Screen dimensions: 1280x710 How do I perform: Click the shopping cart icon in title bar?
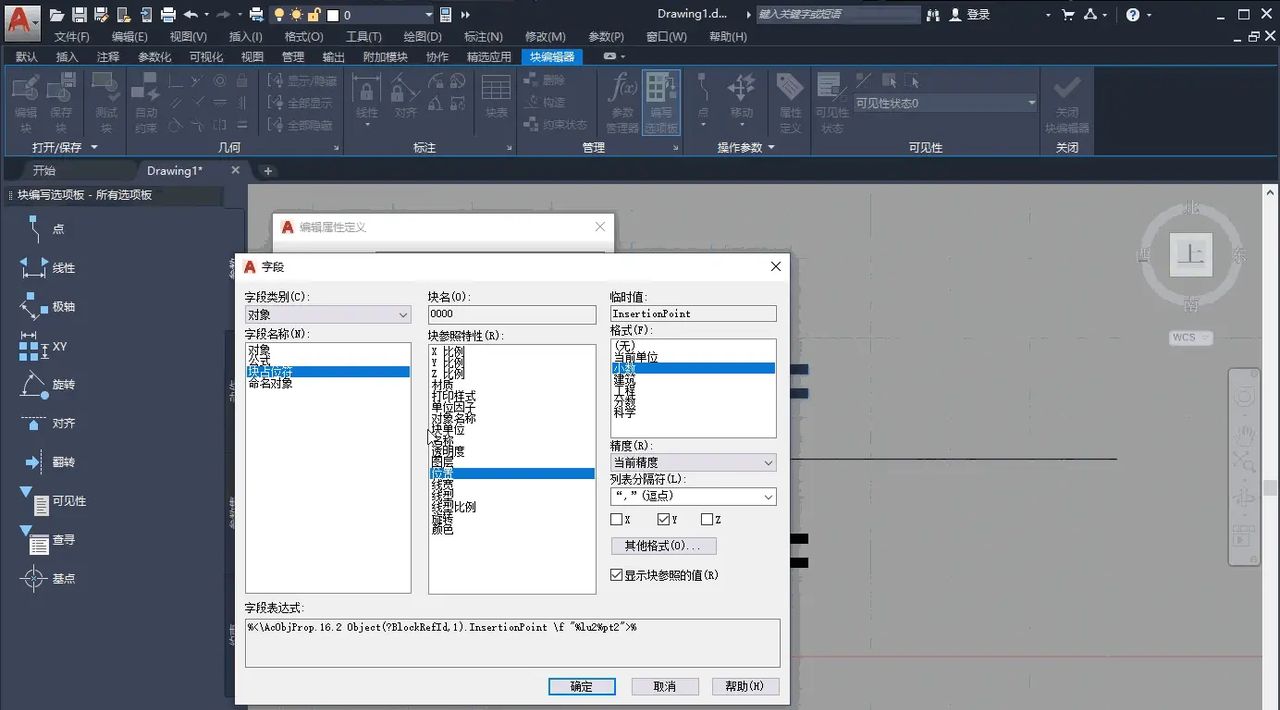tap(1068, 15)
